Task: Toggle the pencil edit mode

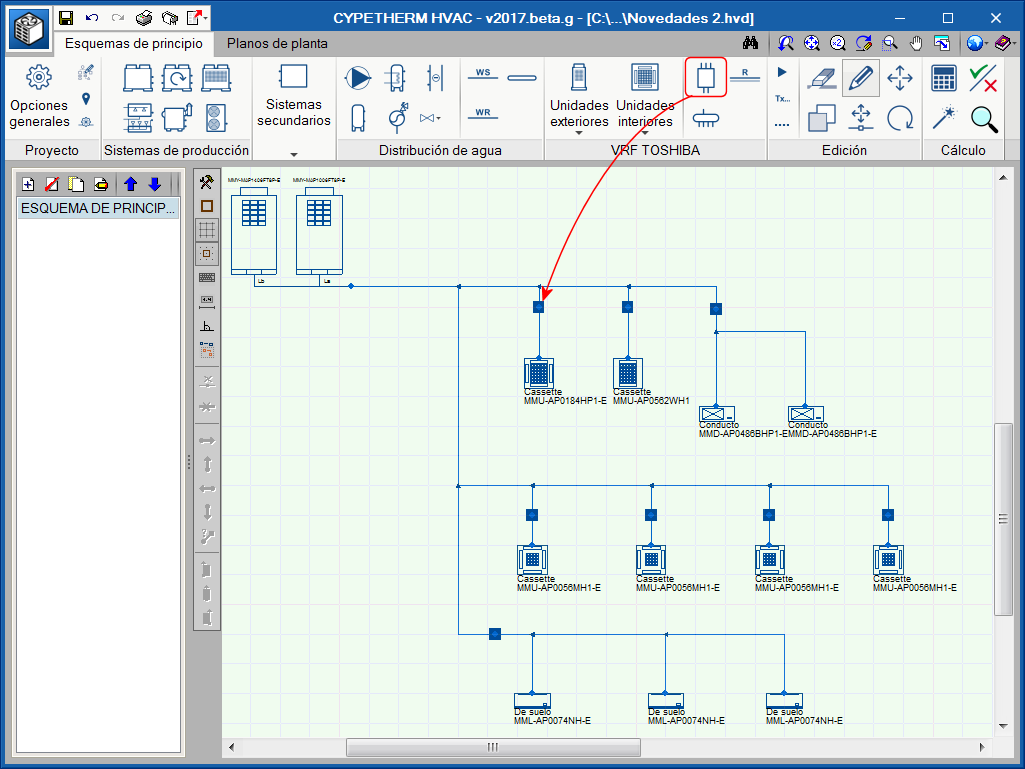Action: 860,78
